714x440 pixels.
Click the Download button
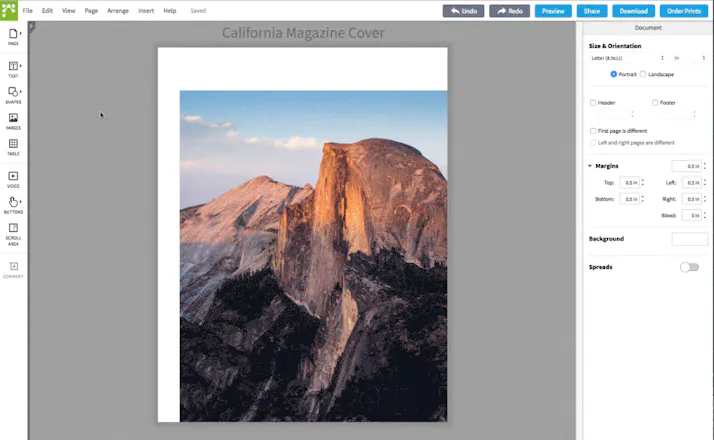point(633,11)
